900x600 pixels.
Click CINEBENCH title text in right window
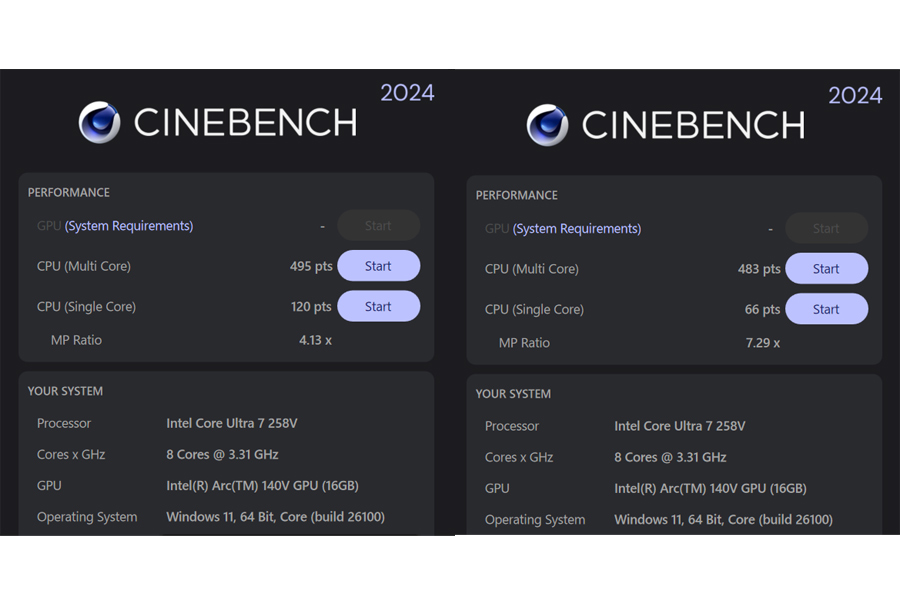(693, 125)
